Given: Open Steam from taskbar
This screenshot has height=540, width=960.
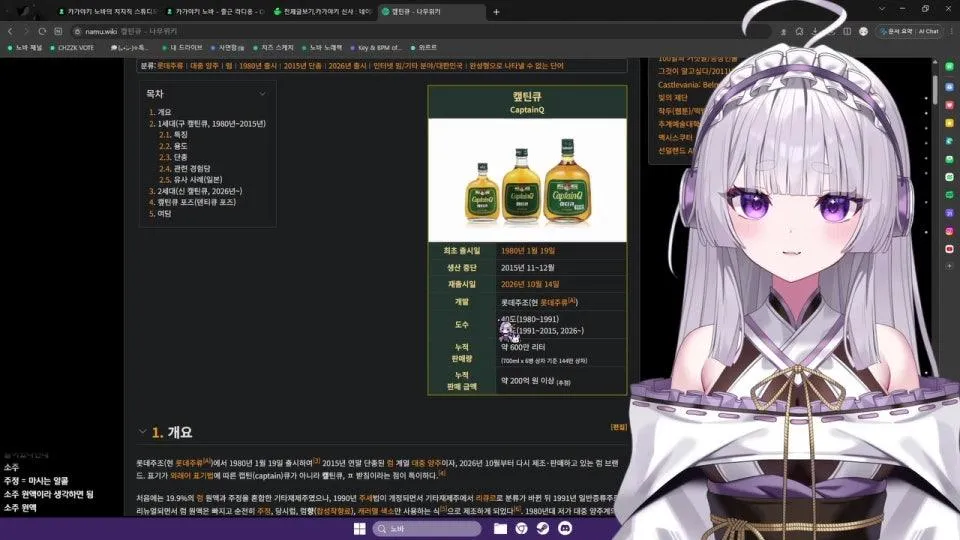Looking at the screenshot, I should click(x=543, y=528).
